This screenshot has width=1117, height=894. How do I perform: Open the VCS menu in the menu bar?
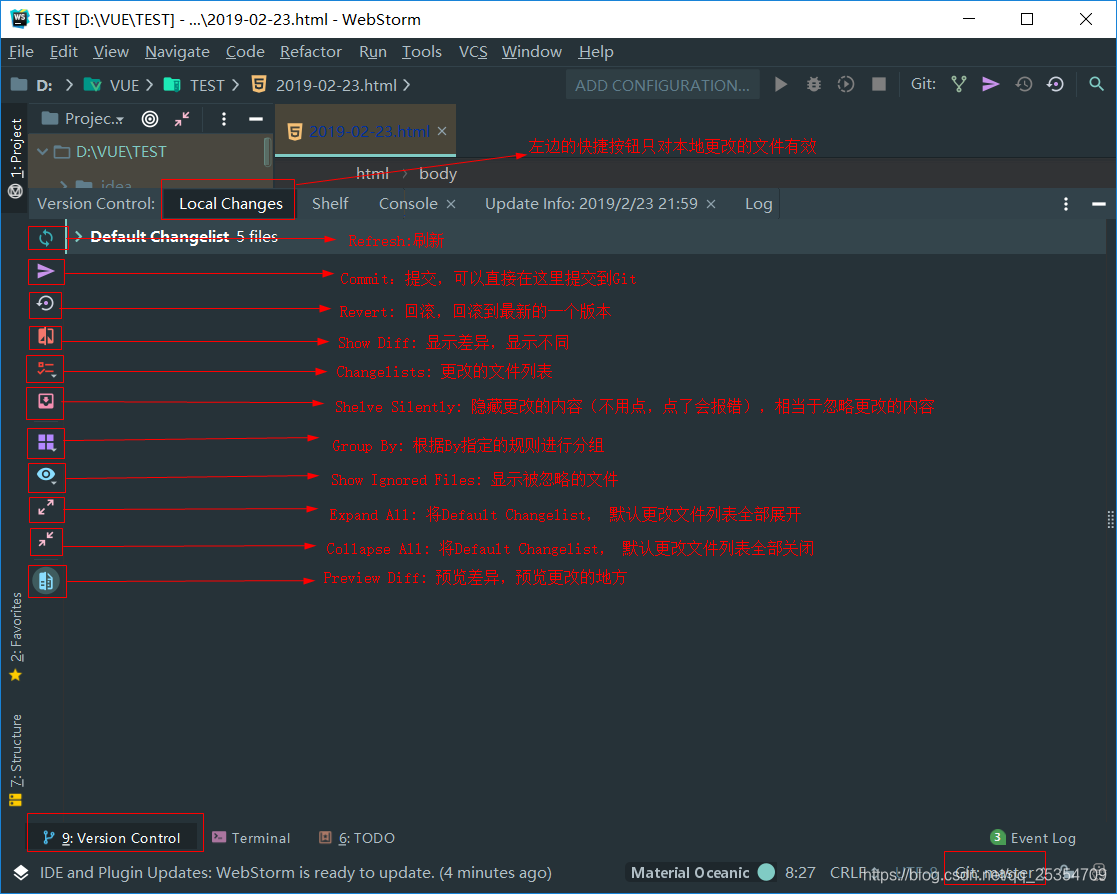pyautogui.click(x=472, y=51)
